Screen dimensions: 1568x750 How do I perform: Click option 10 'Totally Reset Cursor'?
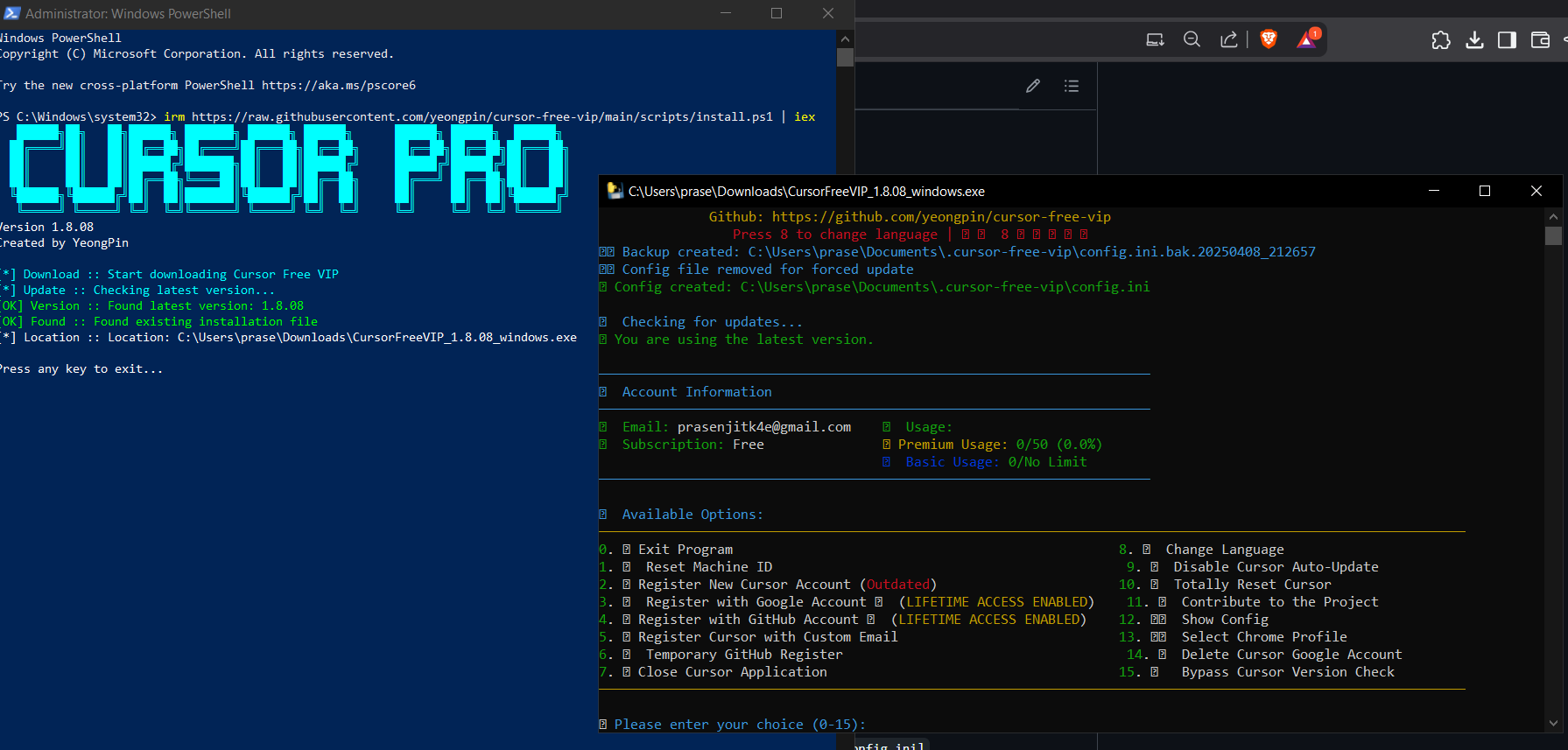[x=1225, y=585]
